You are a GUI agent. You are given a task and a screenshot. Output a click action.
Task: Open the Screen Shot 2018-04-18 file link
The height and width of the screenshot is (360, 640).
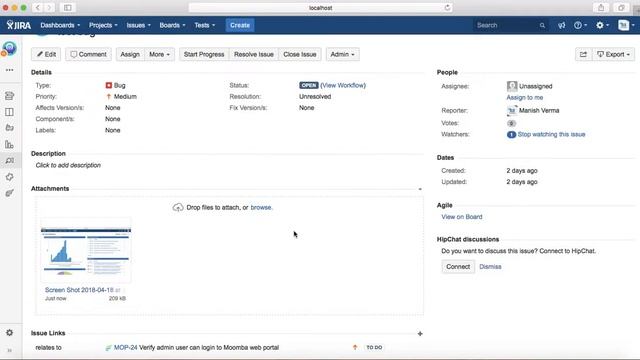pos(82,290)
